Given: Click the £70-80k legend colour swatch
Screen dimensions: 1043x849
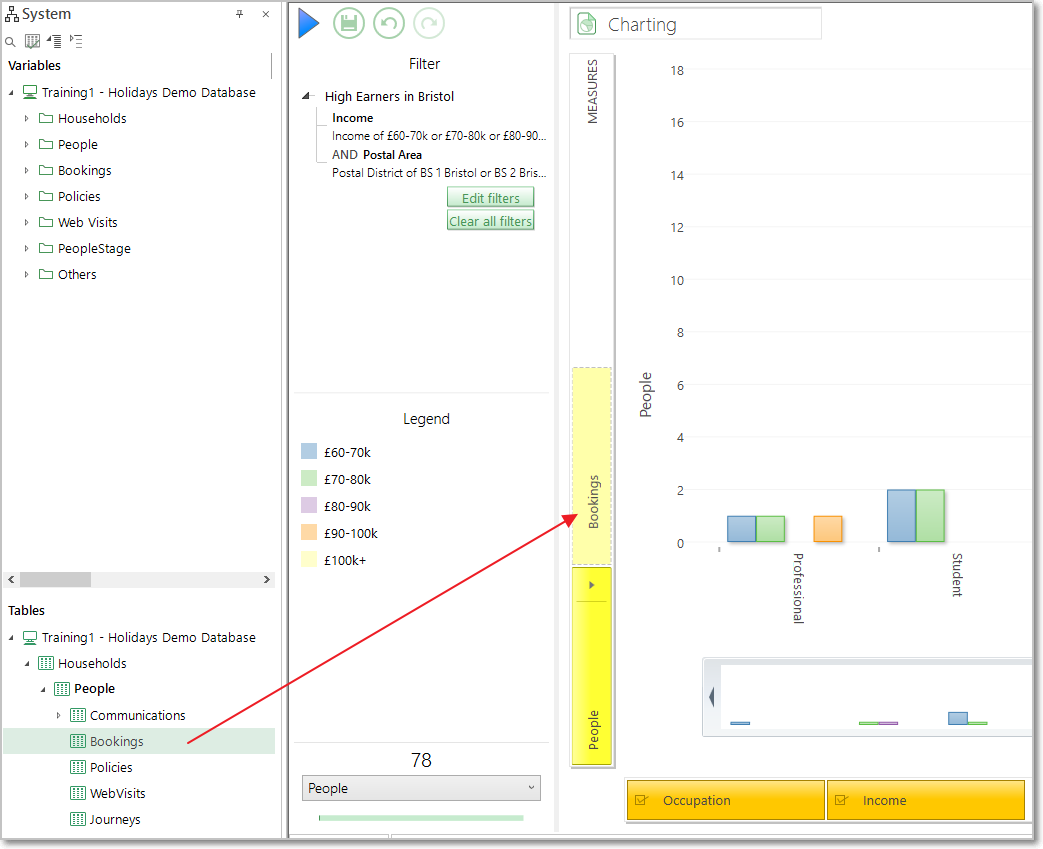Looking at the screenshot, I should pos(309,478).
